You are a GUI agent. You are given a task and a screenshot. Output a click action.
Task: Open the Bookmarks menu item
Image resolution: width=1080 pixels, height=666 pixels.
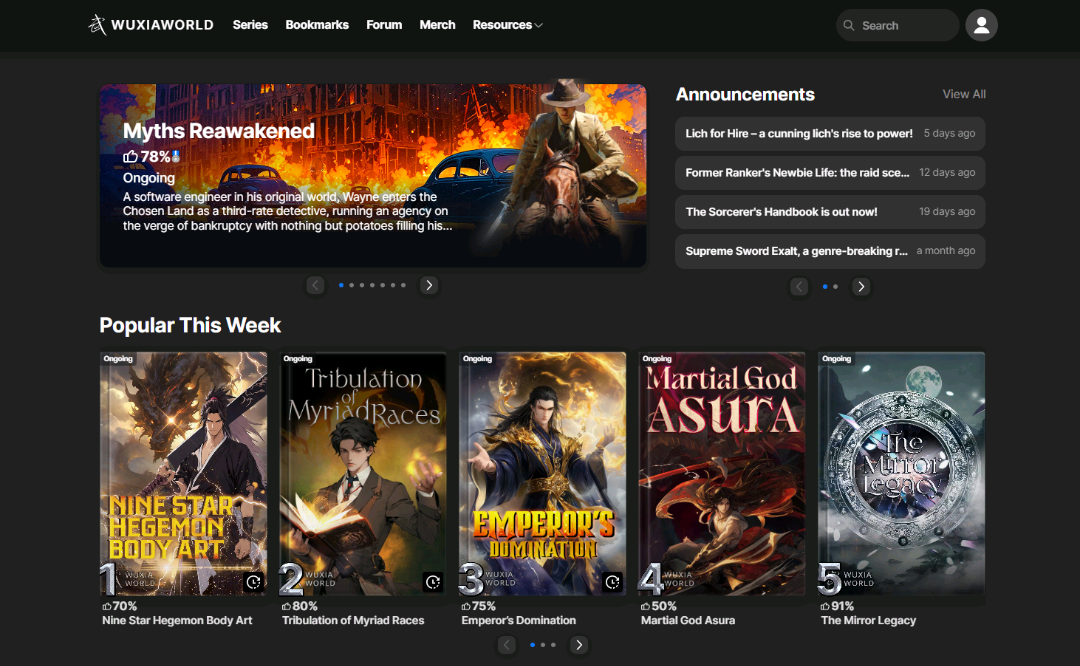coord(317,25)
